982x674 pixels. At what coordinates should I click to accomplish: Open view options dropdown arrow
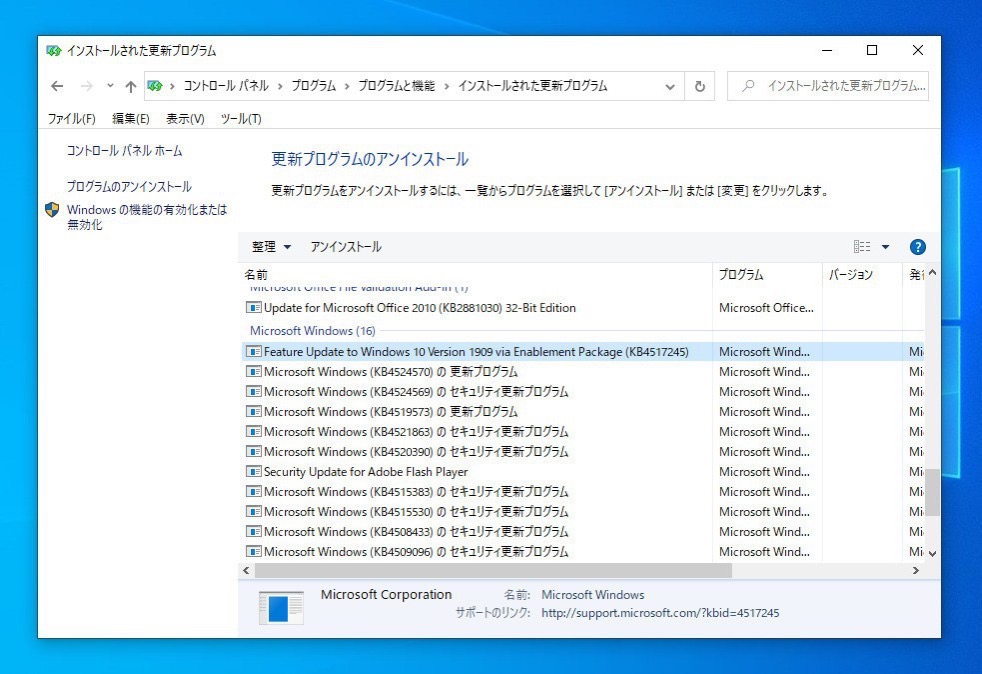click(886, 247)
